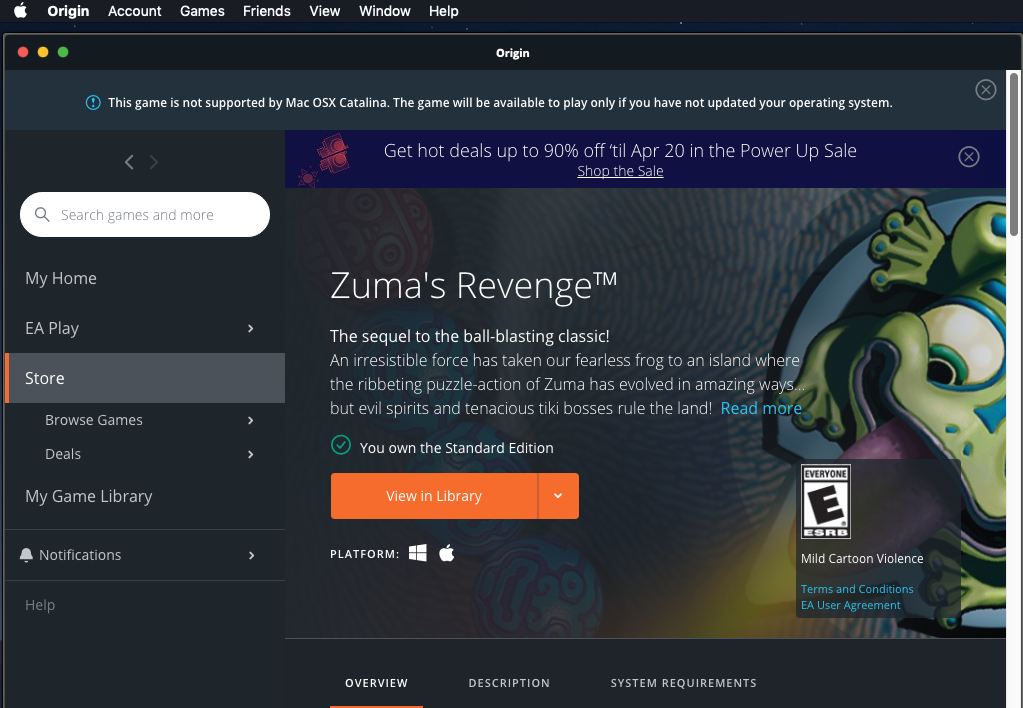This screenshot has width=1023, height=708.
Task: Open the Apple menu
Action: (x=21, y=11)
